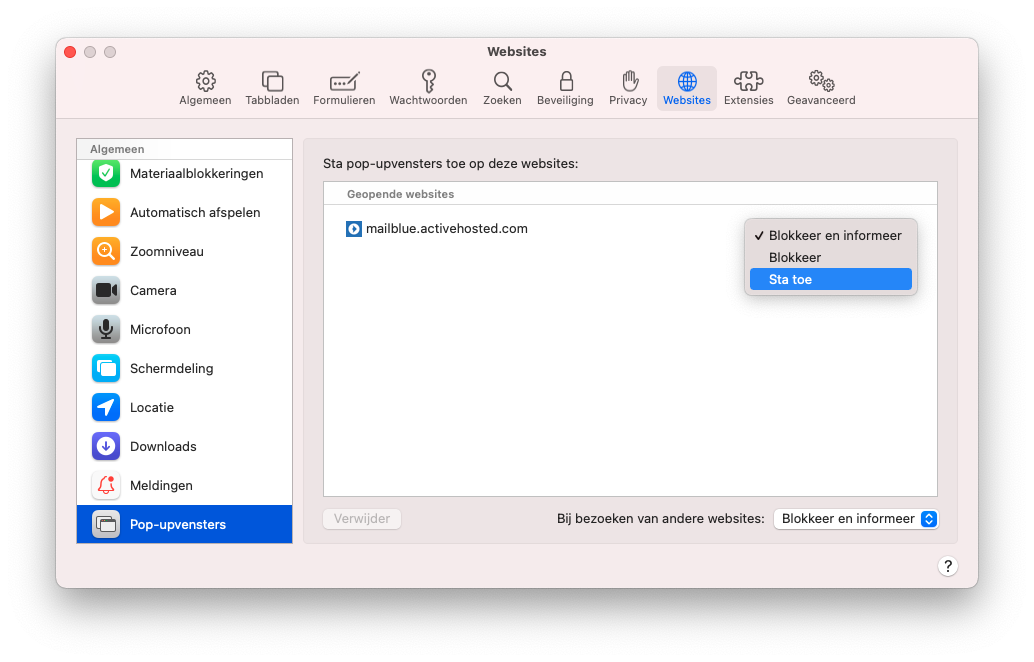
Task: Select the Websites globe tab
Action: (x=686, y=88)
